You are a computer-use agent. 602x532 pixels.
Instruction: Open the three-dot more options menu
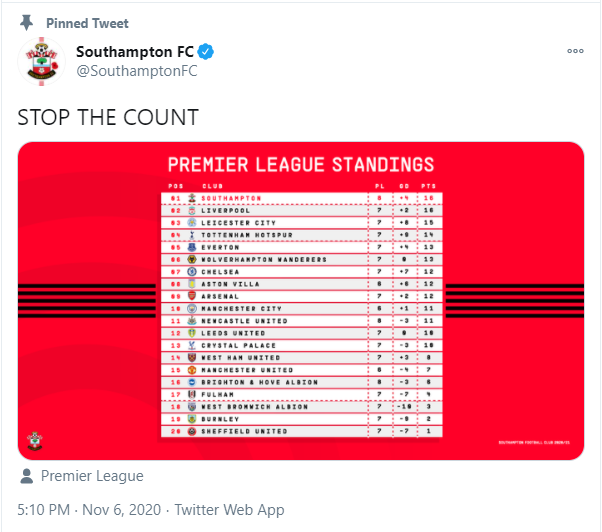pos(575,51)
